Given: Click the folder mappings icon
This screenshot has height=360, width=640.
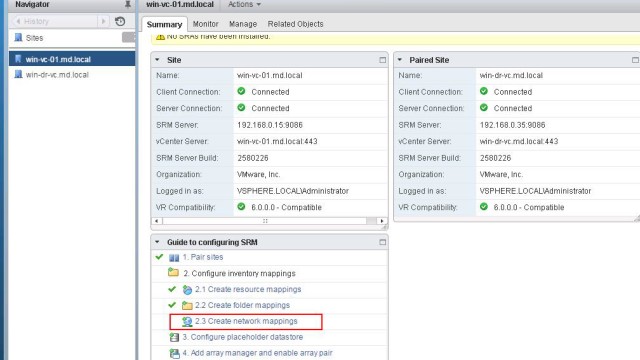Looking at the screenshot, I should tap(187, 305).
